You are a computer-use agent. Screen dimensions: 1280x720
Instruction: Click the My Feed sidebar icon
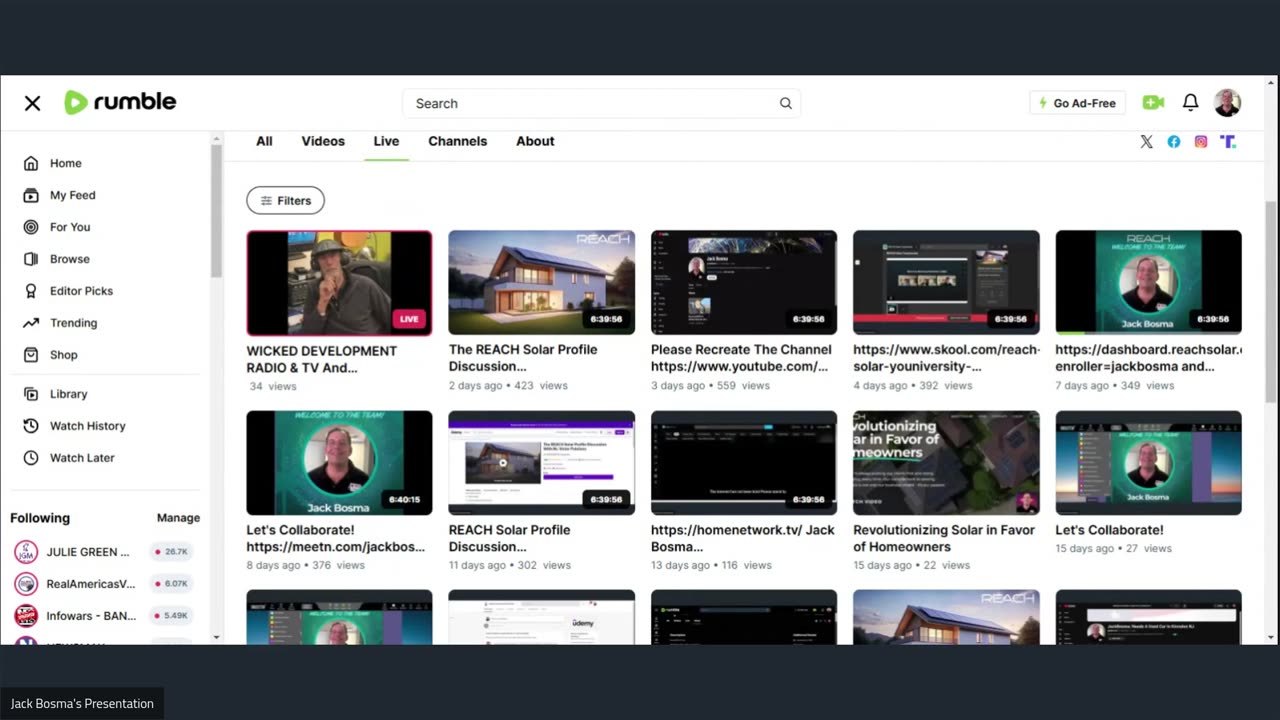point(31,195)
